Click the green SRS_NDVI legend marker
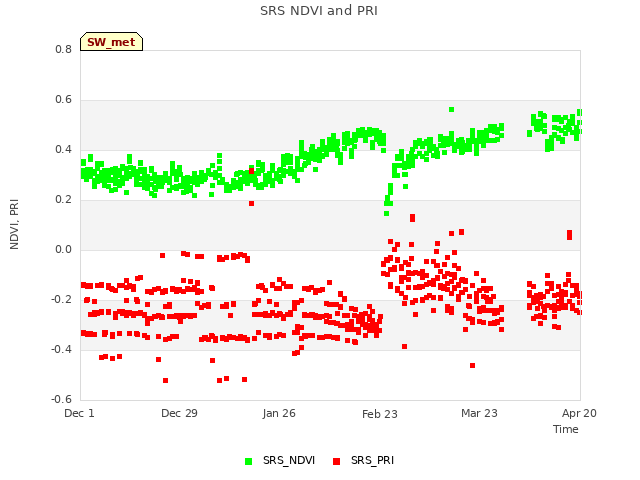This screenshot has width=640, height=480. coord(248,461)
